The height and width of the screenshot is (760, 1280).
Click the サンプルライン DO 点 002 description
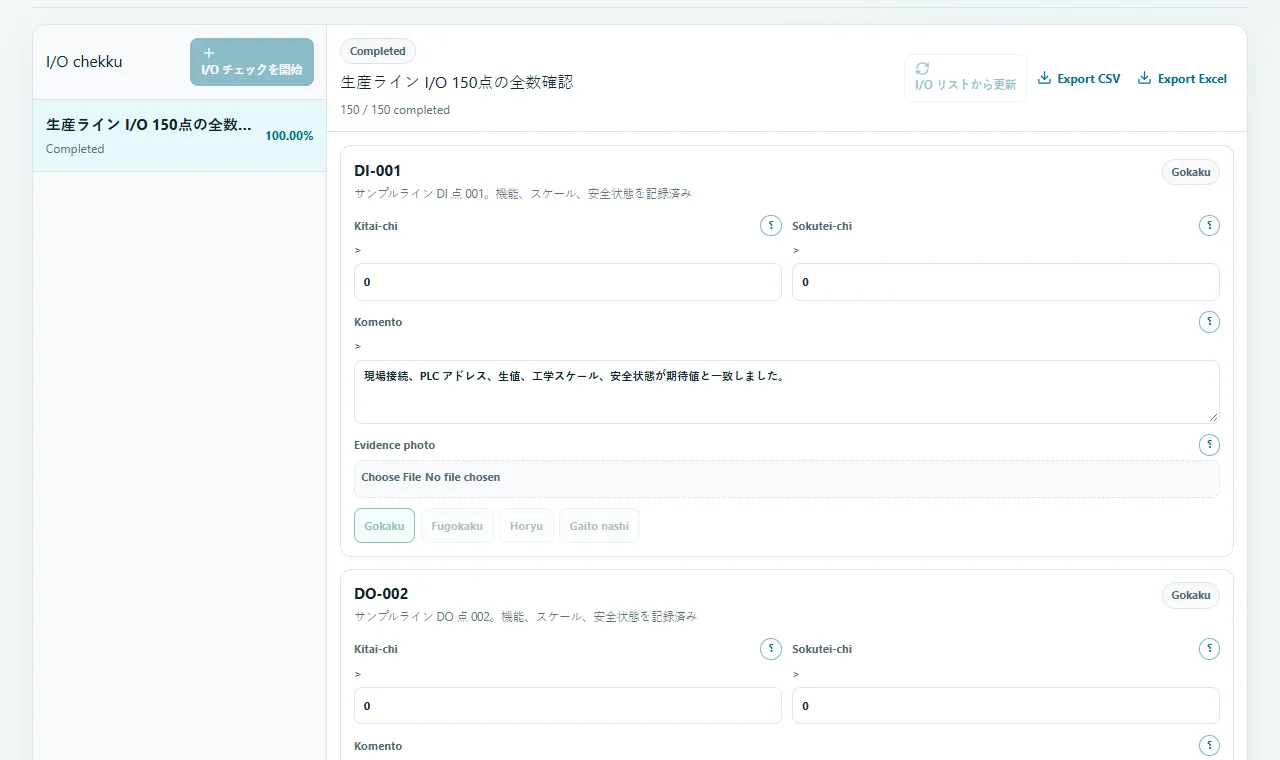click(x=526, y=616)
